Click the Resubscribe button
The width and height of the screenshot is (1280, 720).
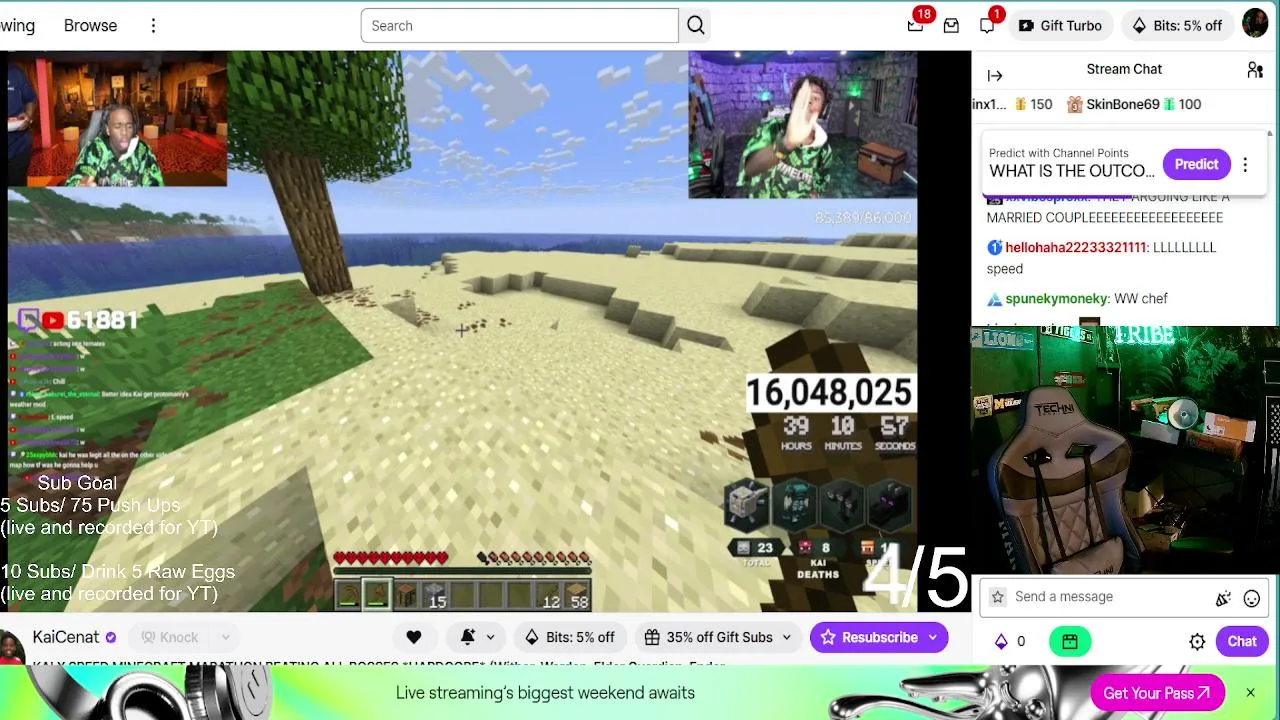tap(868, 638)
